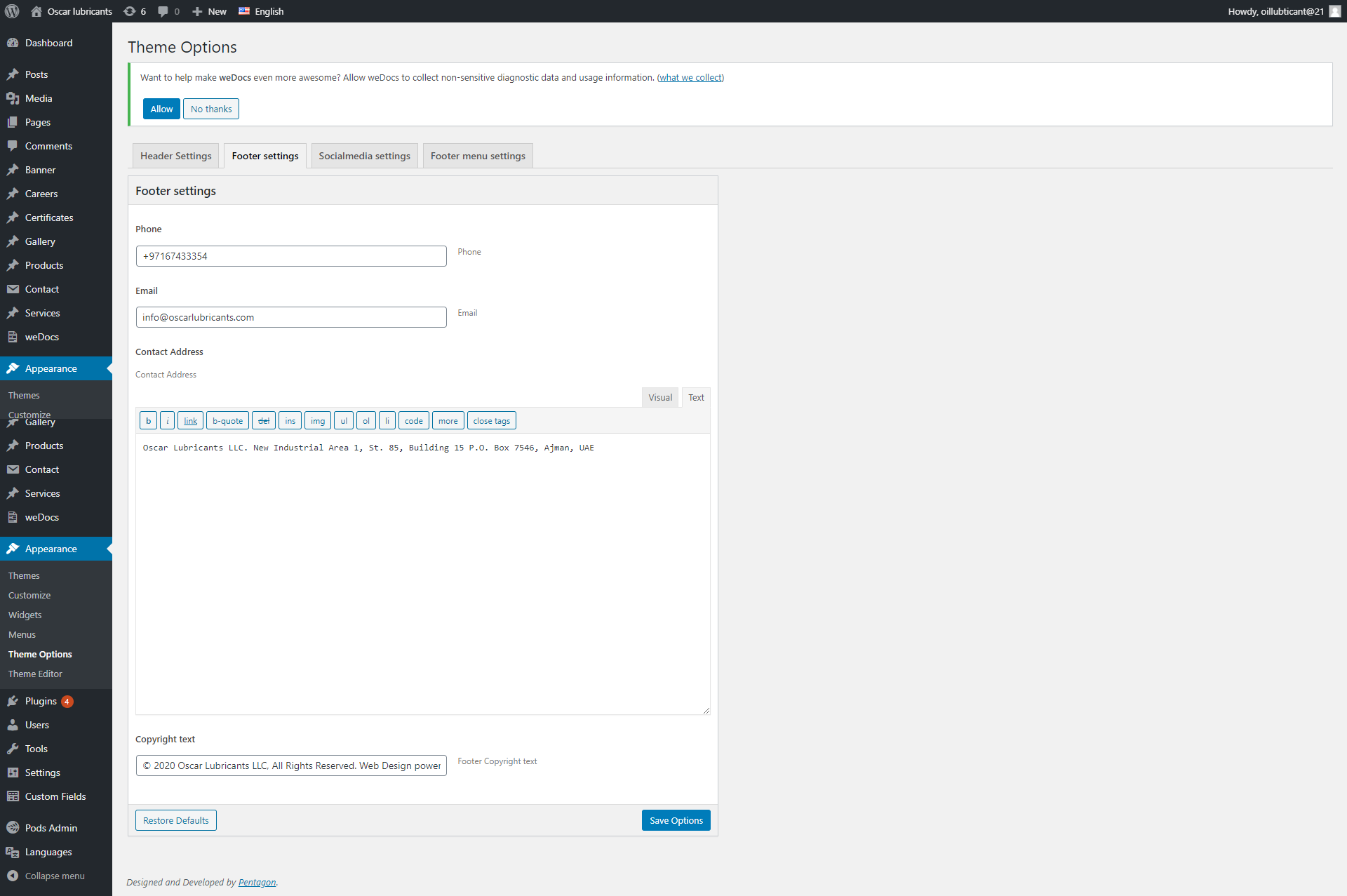The height and width of the screenshot is (896, 1347).
Task: Click the Dashboard gauge icon
Action: point(13,43)
